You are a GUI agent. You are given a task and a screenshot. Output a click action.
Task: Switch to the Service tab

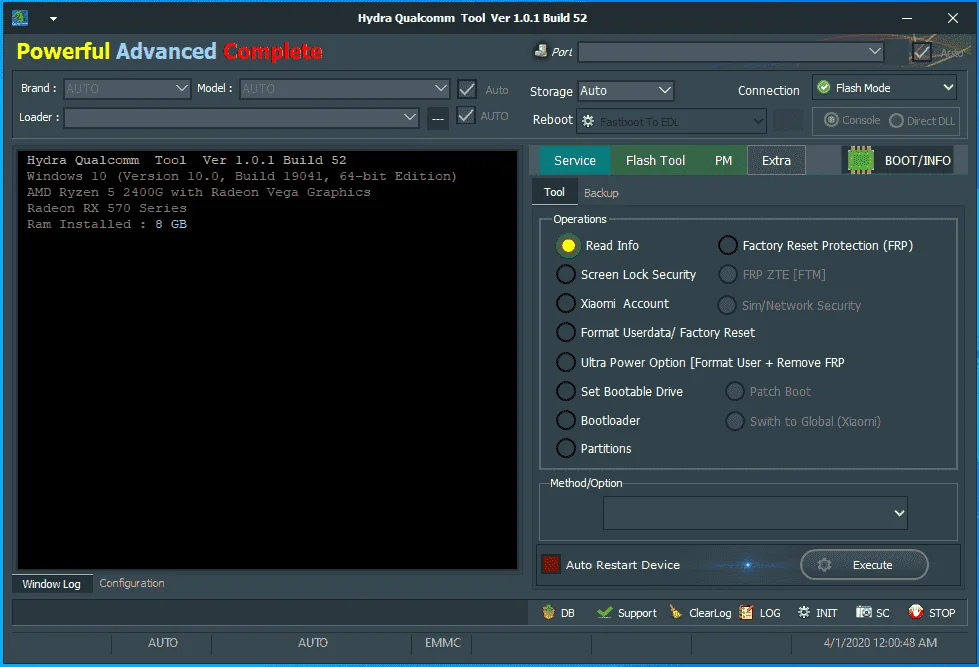(574, 161)
